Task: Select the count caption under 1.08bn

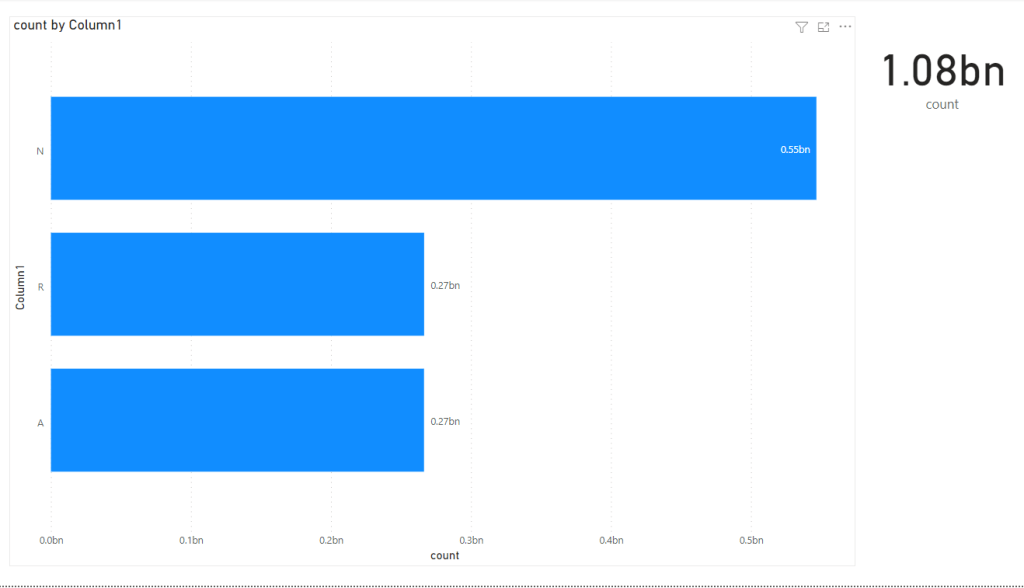Action: [942, 104]
